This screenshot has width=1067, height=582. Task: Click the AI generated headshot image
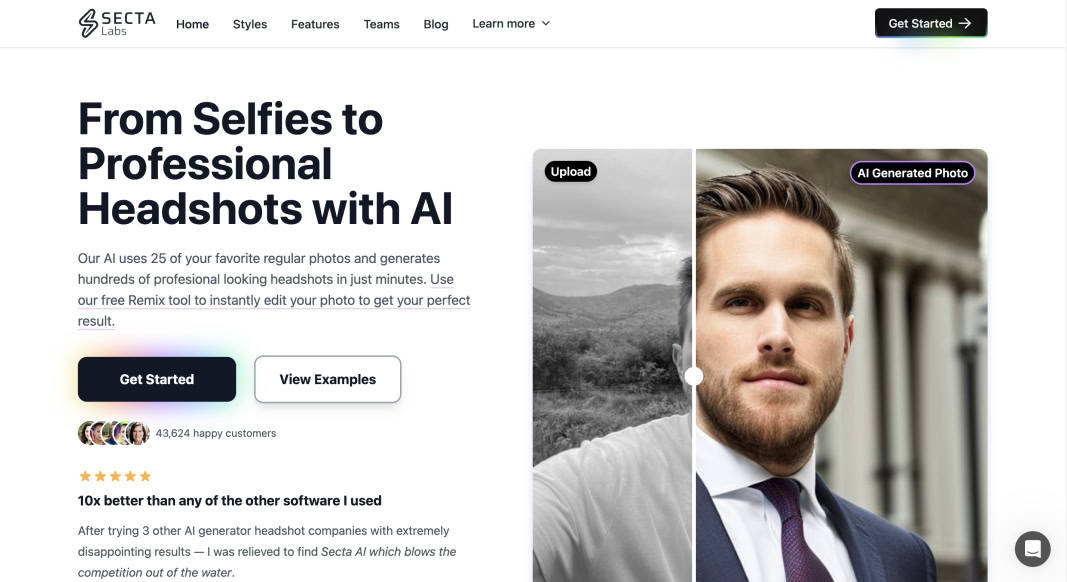point(841,366)
